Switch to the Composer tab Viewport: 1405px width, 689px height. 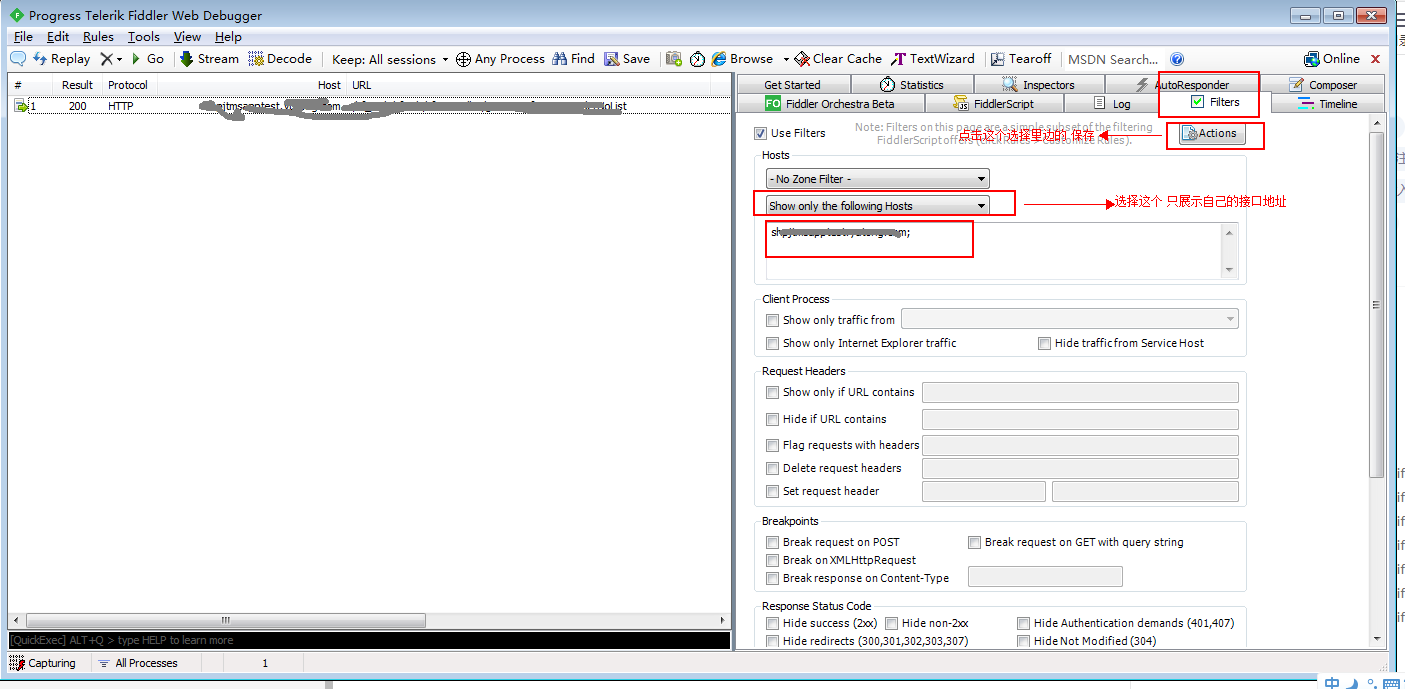click(x=1322, y=85)
